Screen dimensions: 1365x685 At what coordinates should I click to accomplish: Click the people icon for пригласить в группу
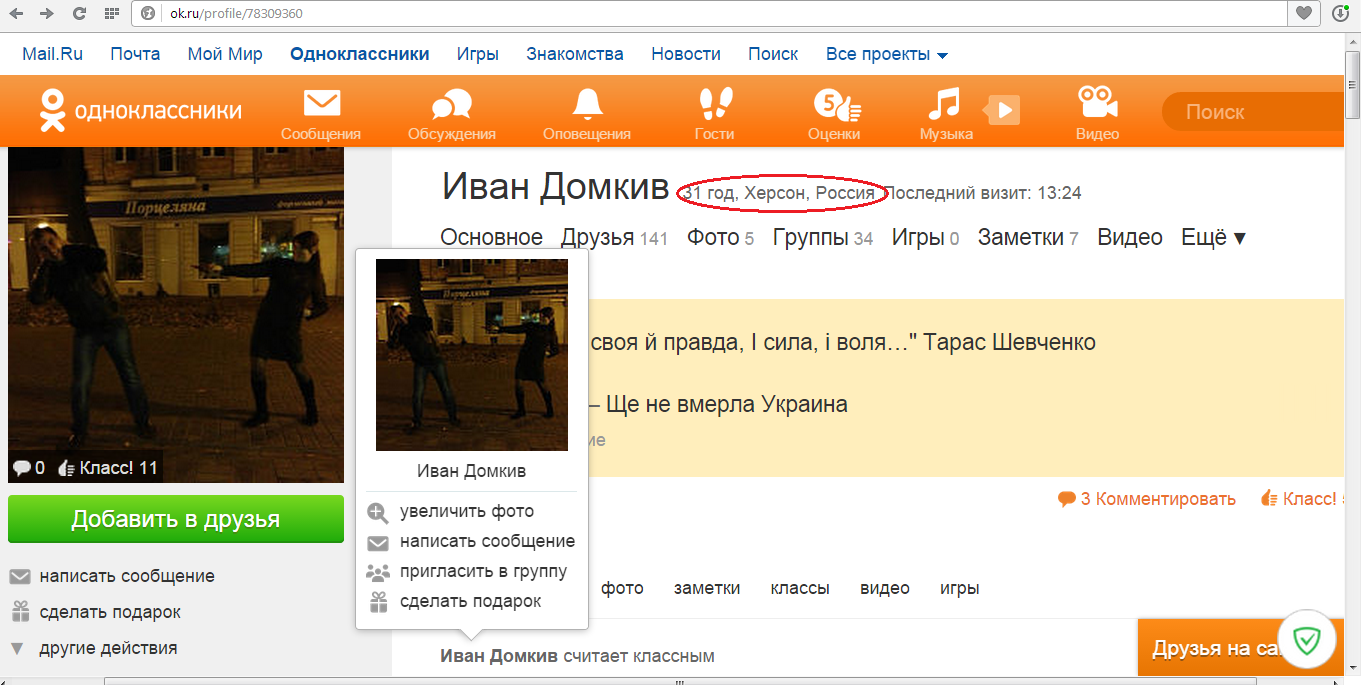tap(378, 573)
